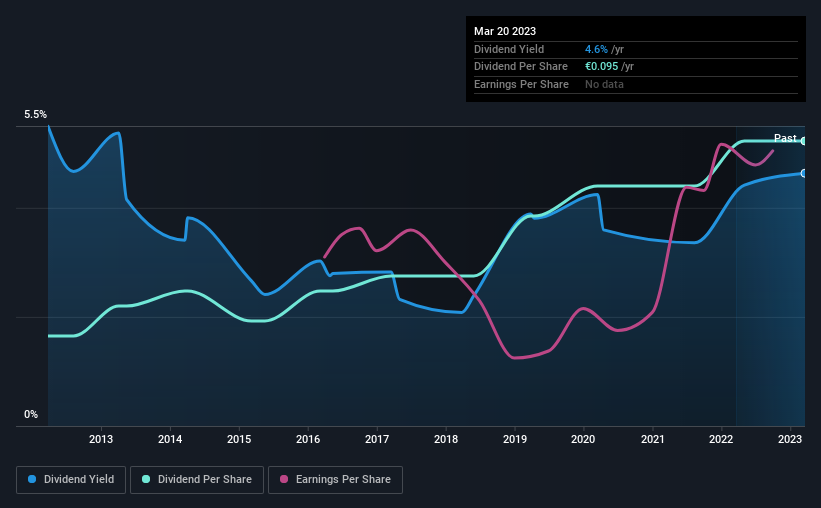Click the Mar 20 2023 tooltip date

click(505, 31)
